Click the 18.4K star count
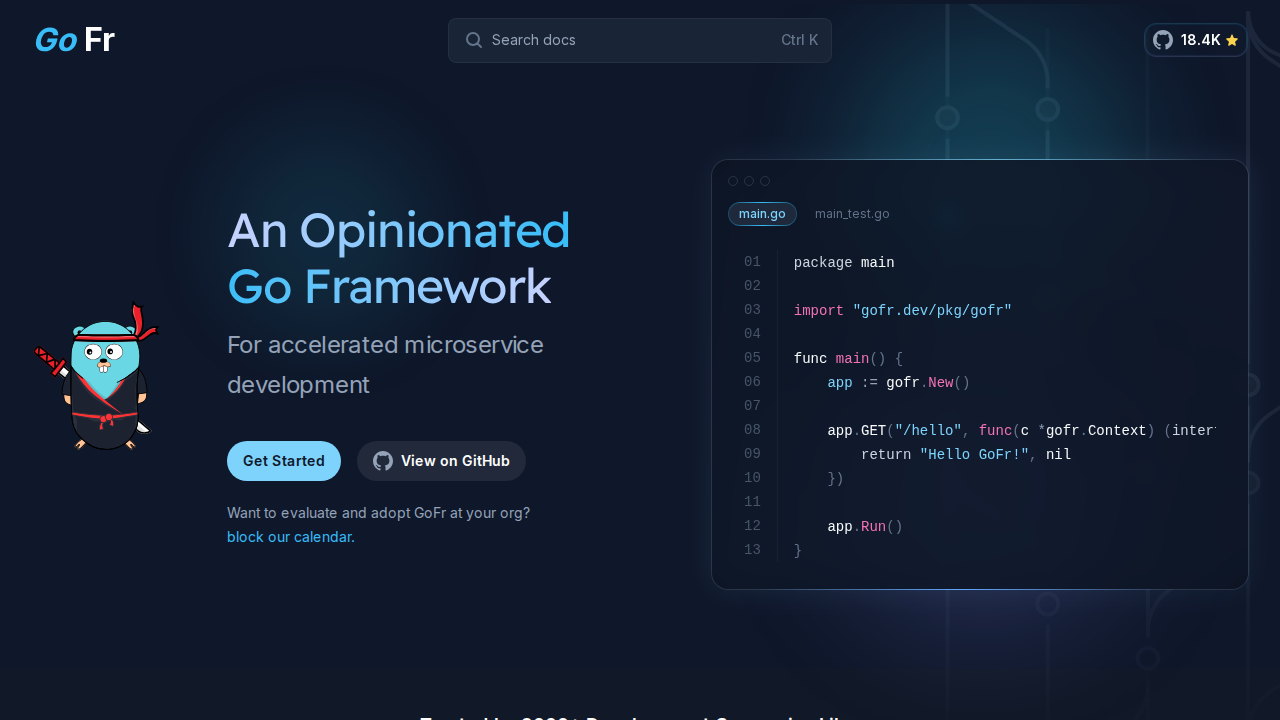The width and height of the screenshot is (1280, 720). coord(1200,40)
